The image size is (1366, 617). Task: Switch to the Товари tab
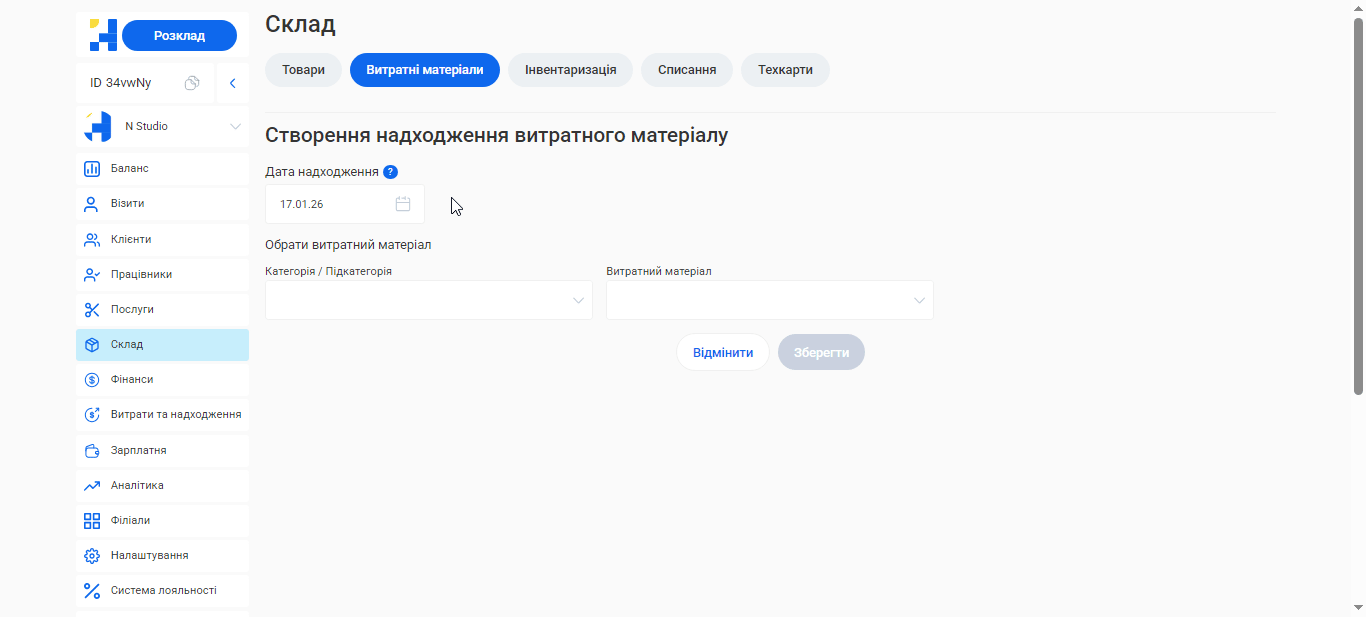[x=303, y=70]
